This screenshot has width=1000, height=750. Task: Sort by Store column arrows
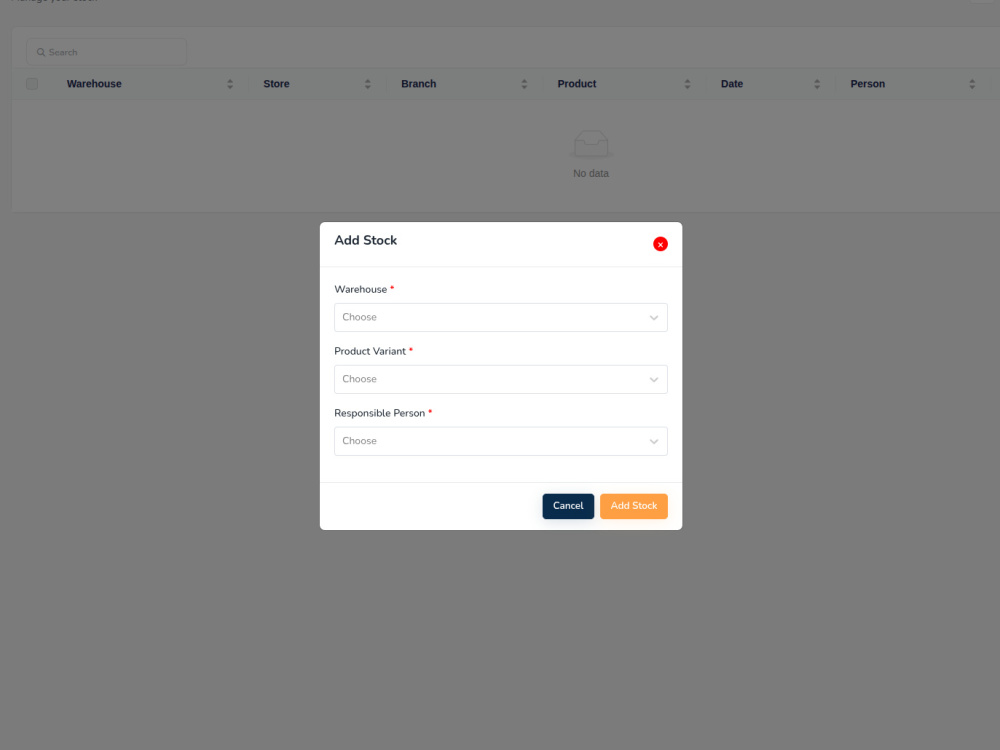point(367,84)
